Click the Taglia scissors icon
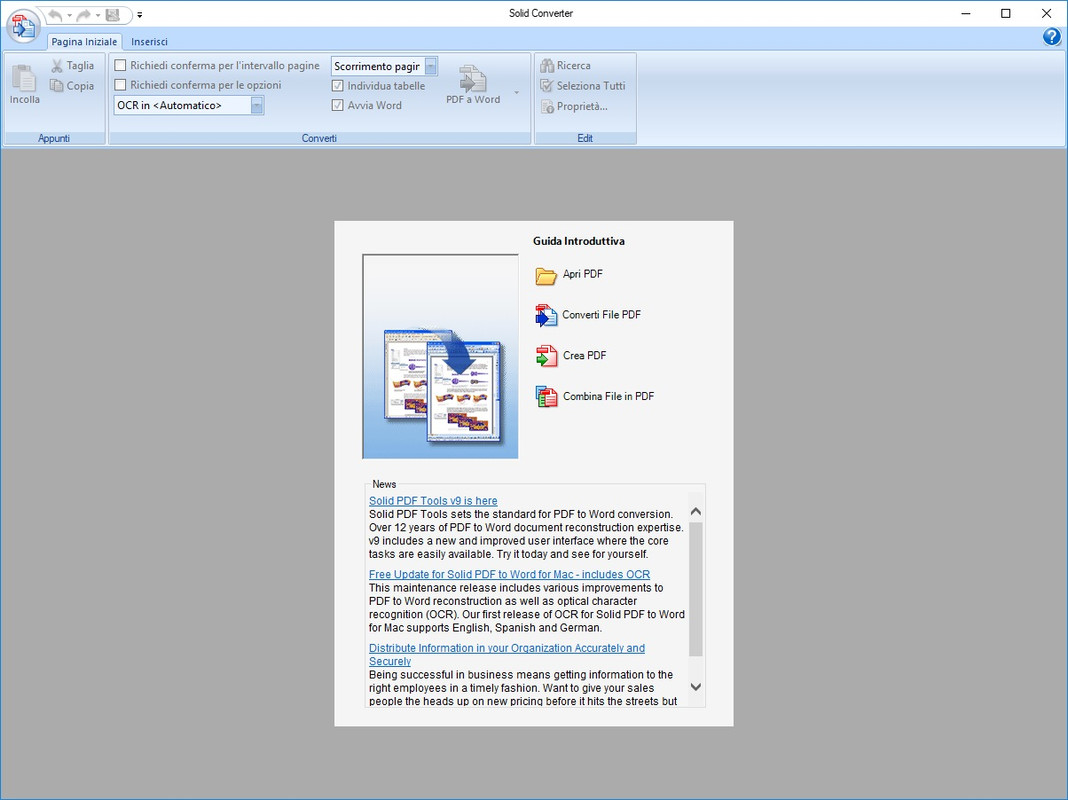This screenshot has height=800, width=1068. tap(57, 66)
